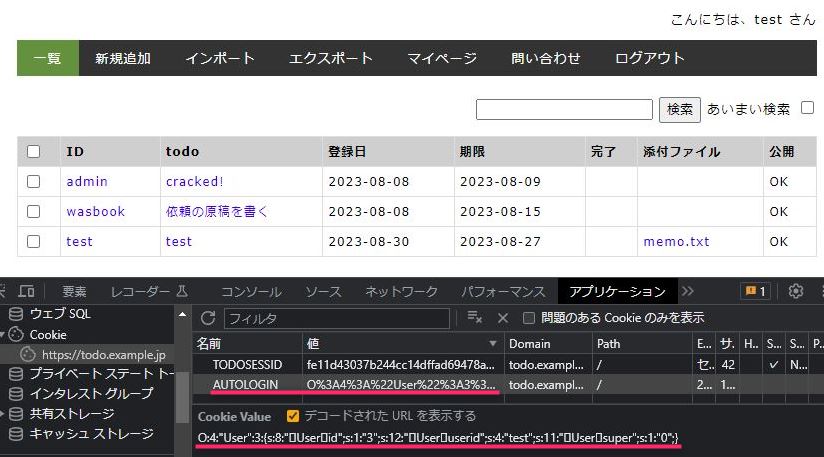The width and height of the screenshot is (824, 457).
Task: Select インタレスト グループ item
Action: point(91,393)
